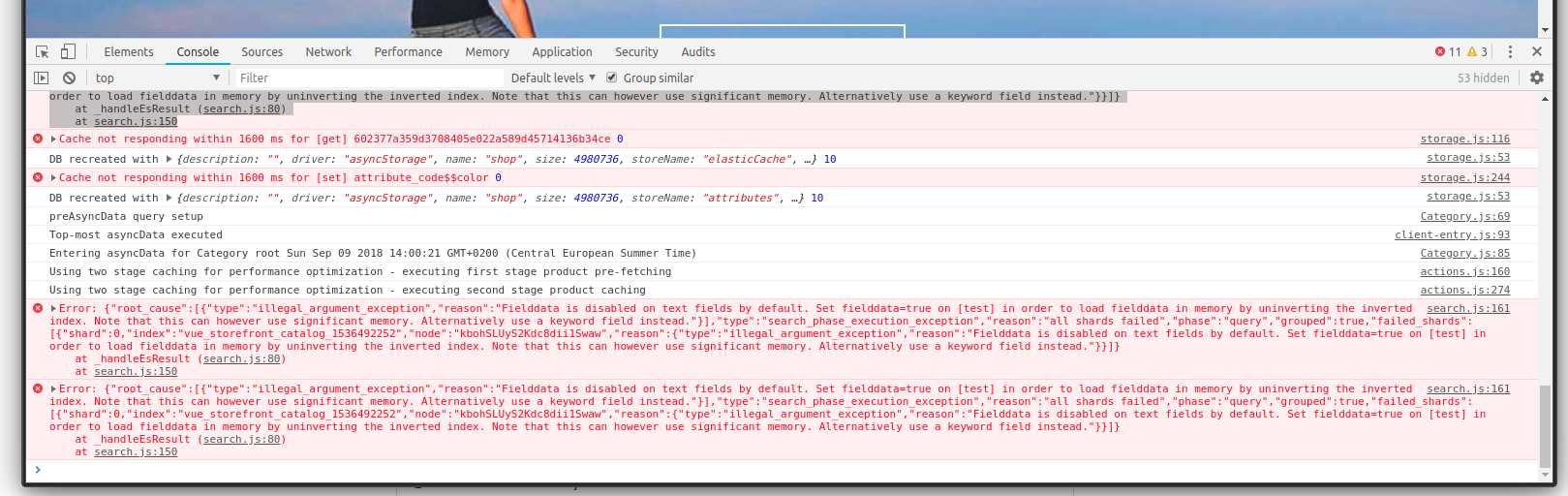Image resolution: width=1568 pixels, height=496 pixels.
Task: Open source link actions.js:160
Action: [1464, 271]
